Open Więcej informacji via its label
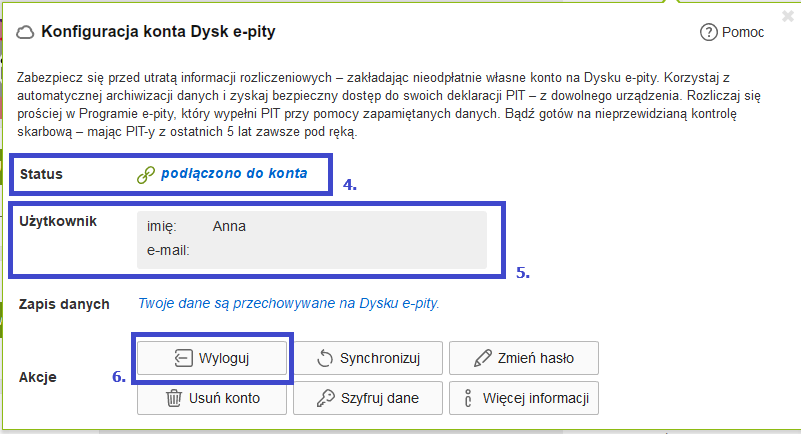This screenshot has height=434, width=801. coord(535,398)
